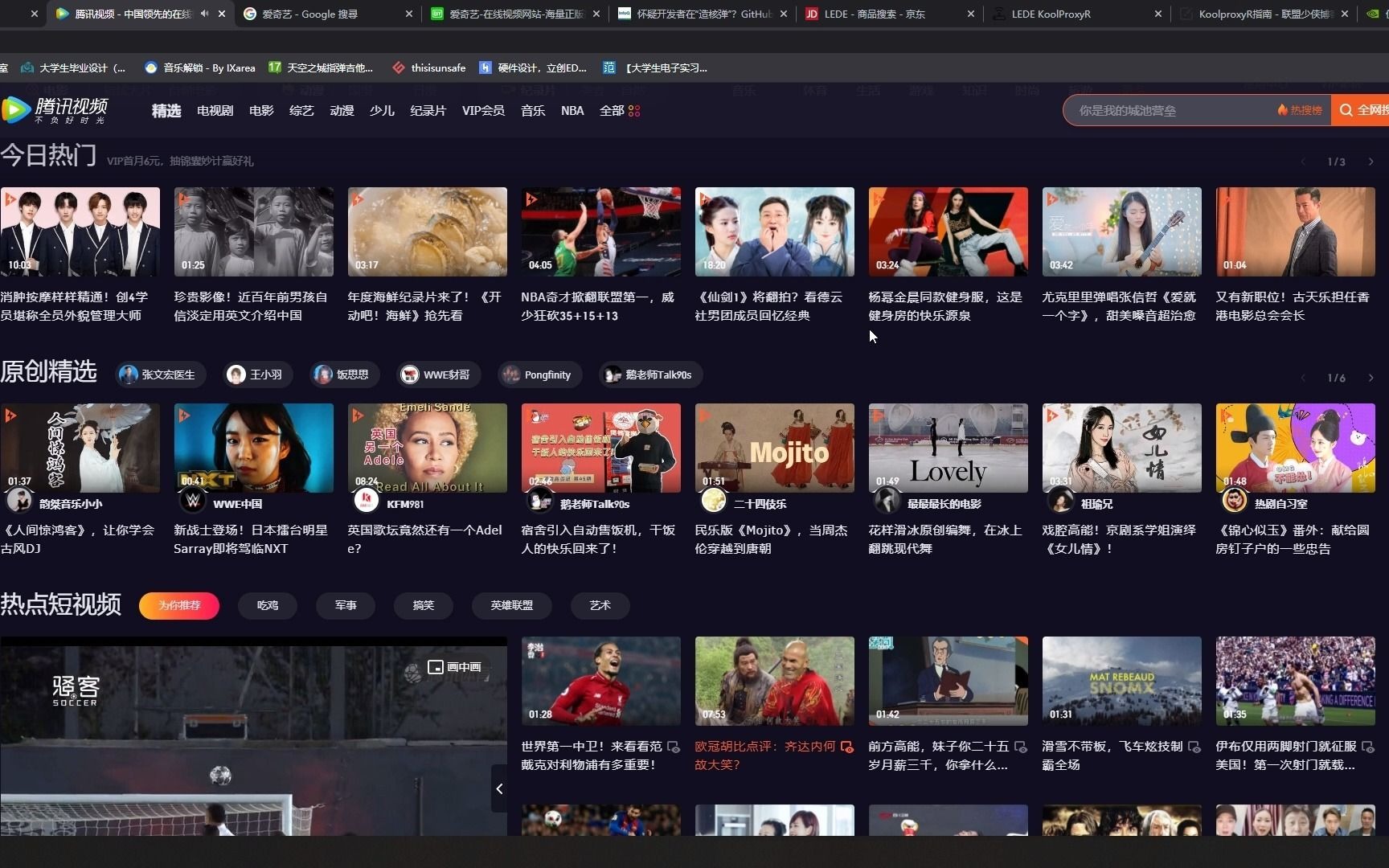Collapse the short video list arrow
Screen dimensions: 1389x868
click(x=499, y=788)
